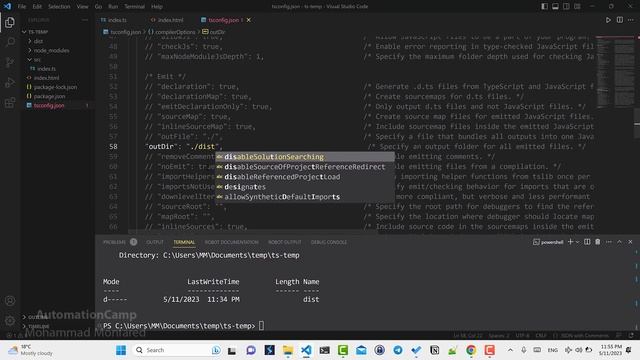Open the Source Control view
Image resolution: width=640 pixels, height=360 pixels.
point(10,62)
